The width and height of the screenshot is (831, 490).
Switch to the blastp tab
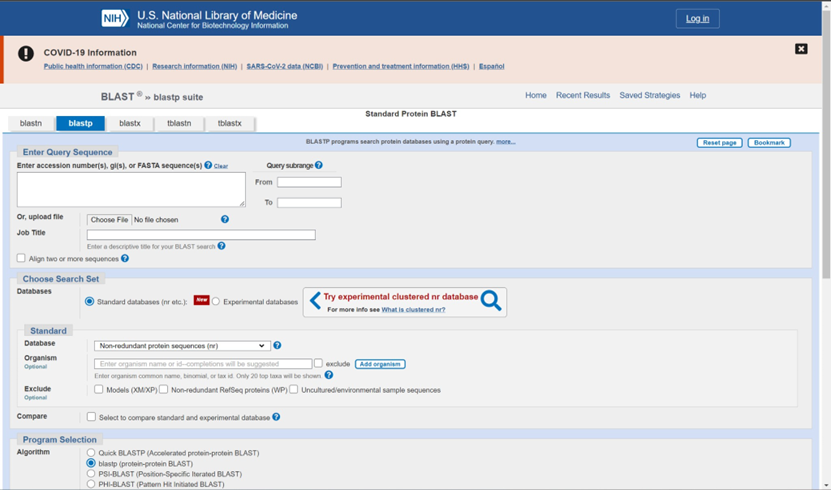tap(81, 123)
